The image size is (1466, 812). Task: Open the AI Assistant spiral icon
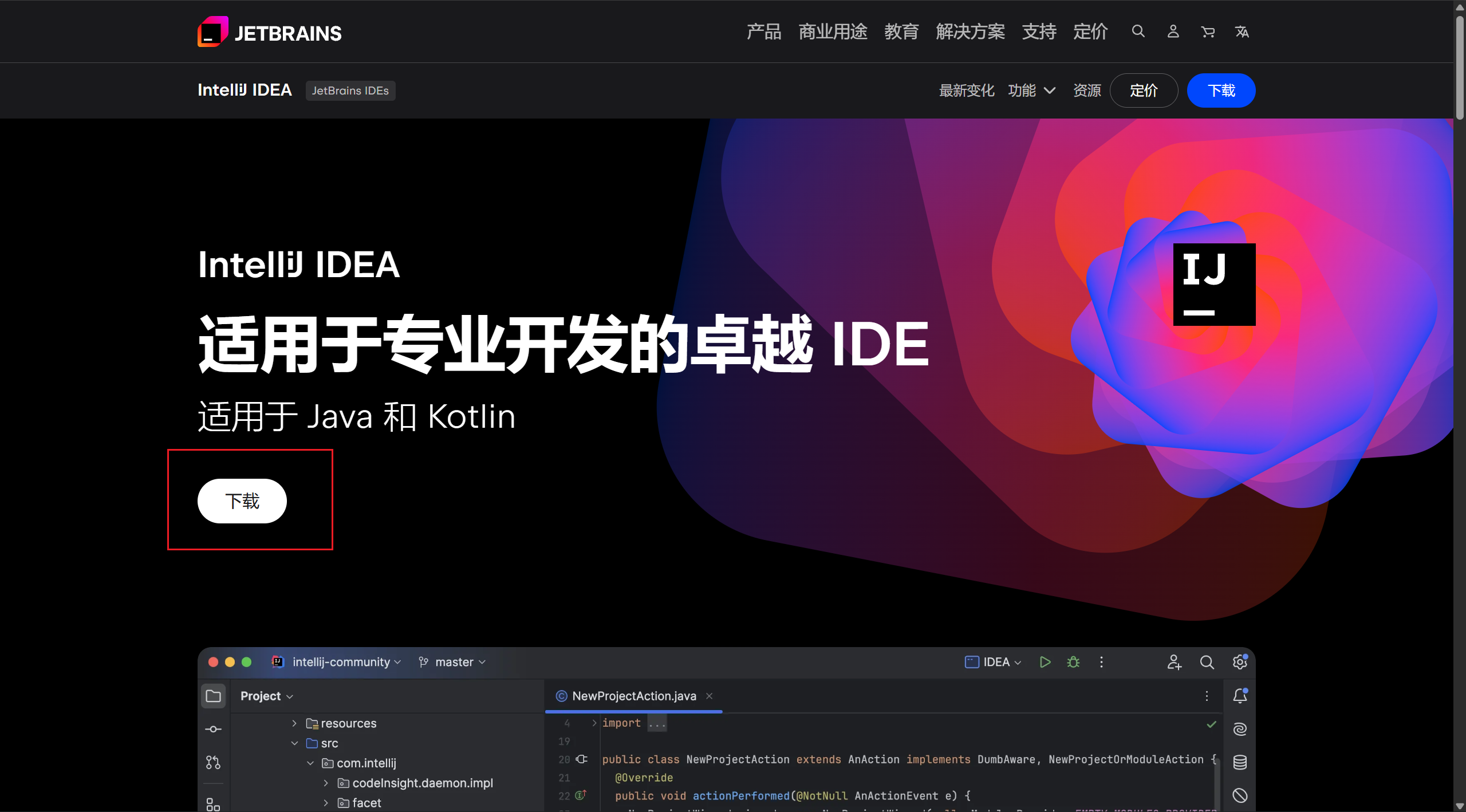1240,729
